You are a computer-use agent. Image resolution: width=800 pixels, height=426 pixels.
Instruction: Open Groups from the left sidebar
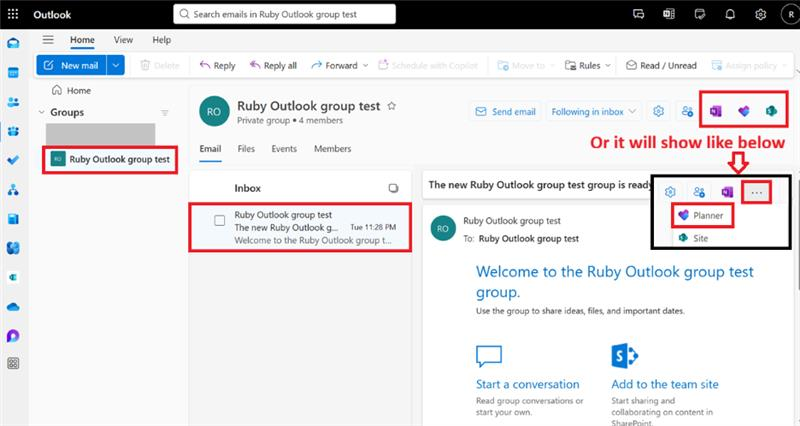pyautogui.click(x=13, y=131)
